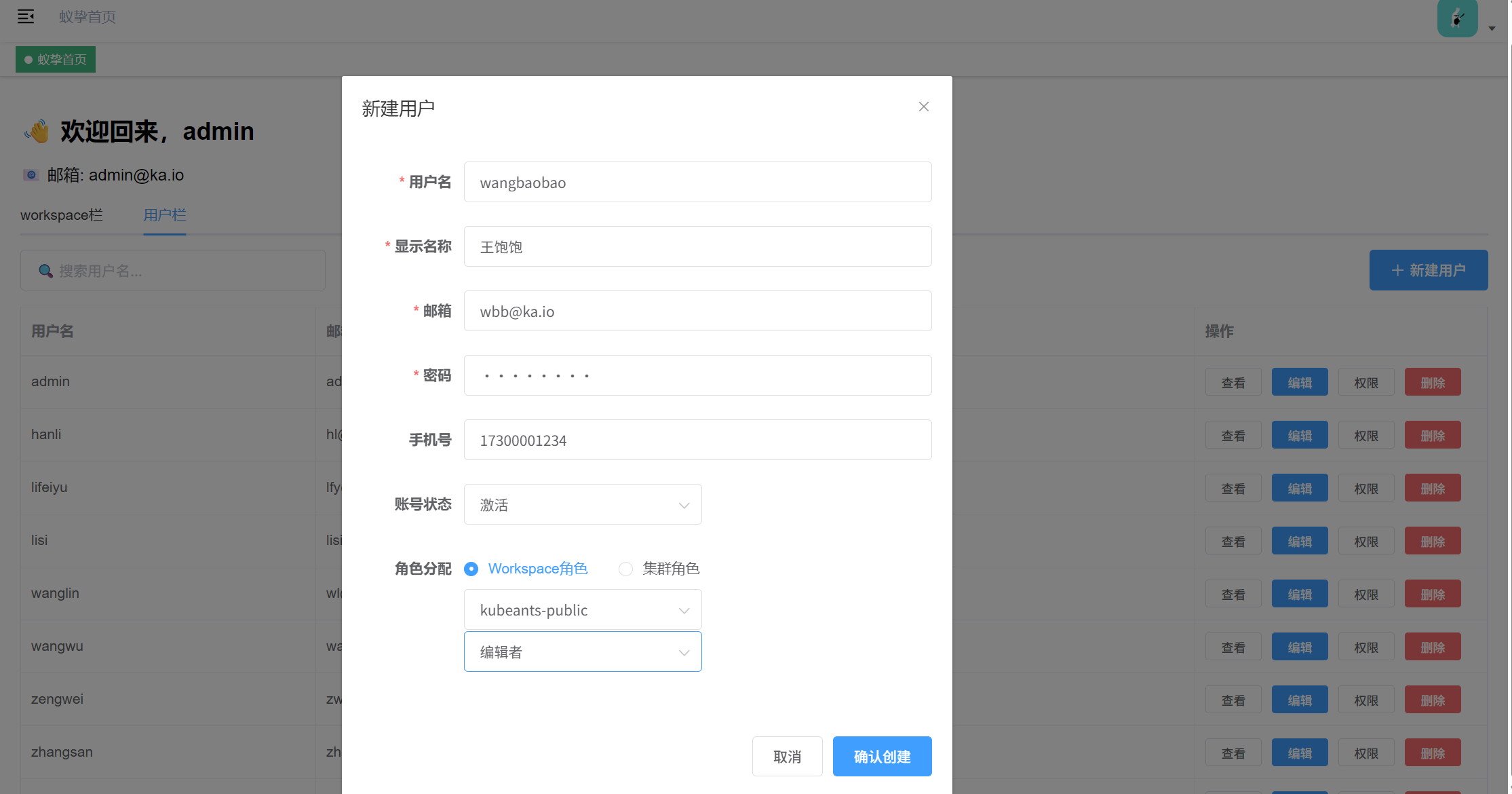Click the 蚁挚首页 breadcrumb in header
Screen dimensions: 1512x794
coord(88,16)
